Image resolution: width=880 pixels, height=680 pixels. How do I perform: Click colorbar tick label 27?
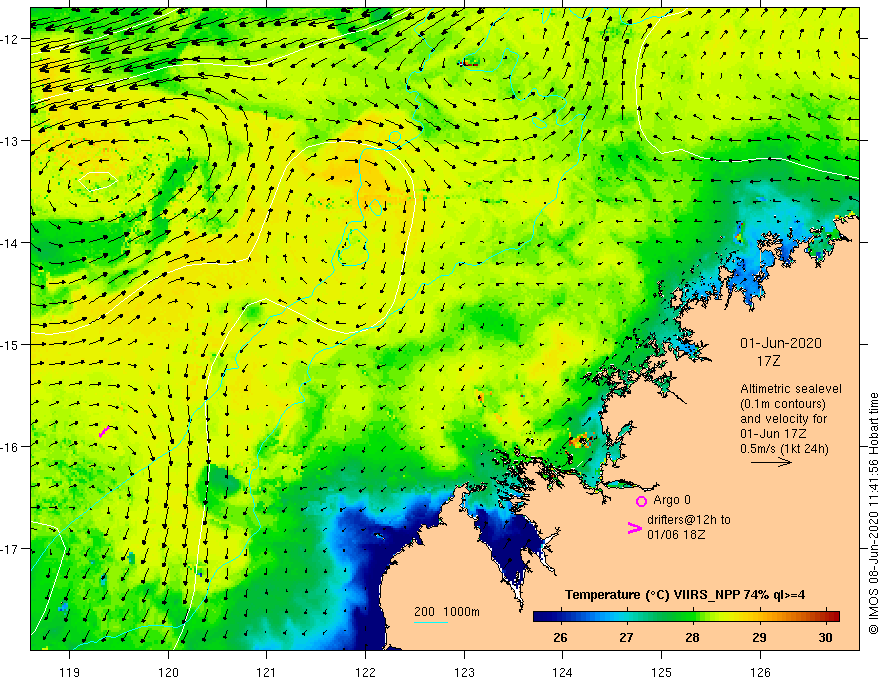click(626, 637)
